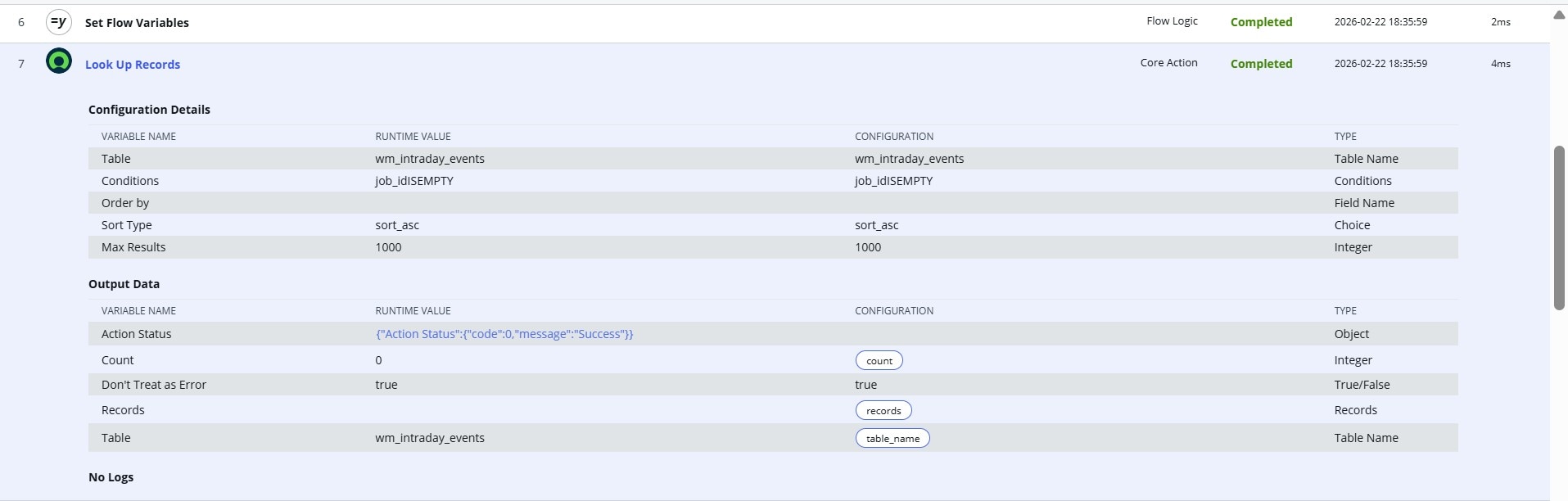Click the count data pill
1568x501 pixels.
tap(879, 361)
